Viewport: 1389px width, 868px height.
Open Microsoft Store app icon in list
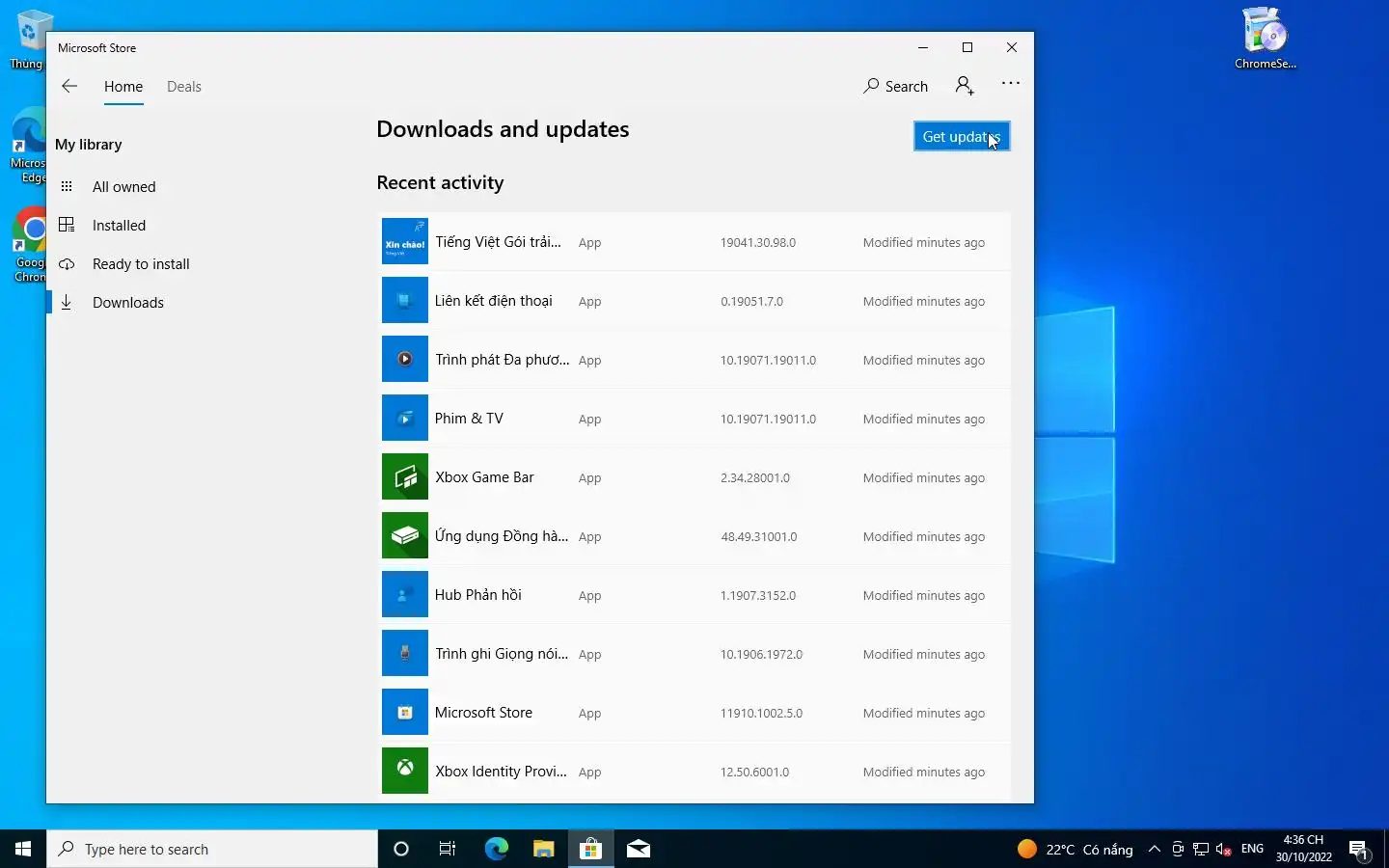pyautogui.click(x=405, y=712)
